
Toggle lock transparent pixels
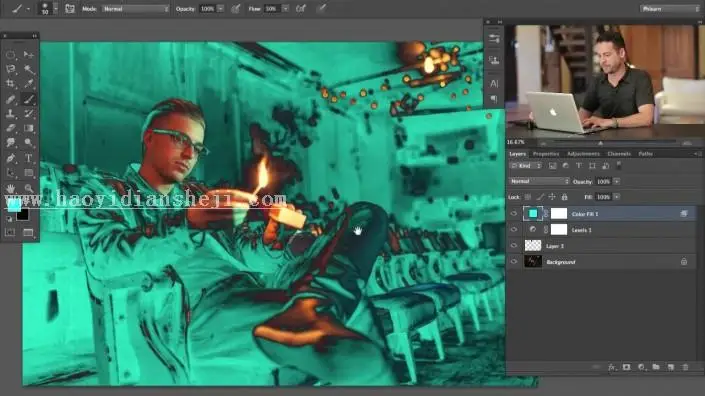(x=528, y=197)
